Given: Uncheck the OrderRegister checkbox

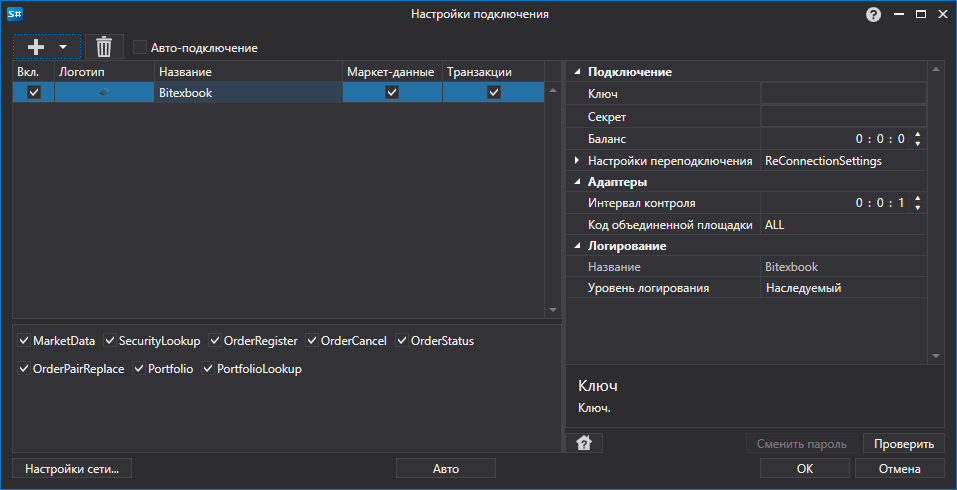Looking at the screenshot, I should coord(215,340).
